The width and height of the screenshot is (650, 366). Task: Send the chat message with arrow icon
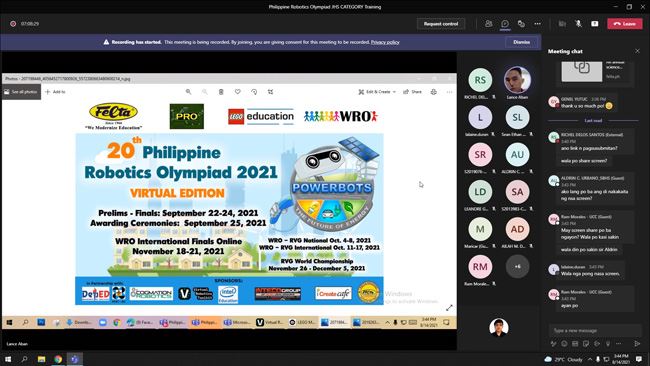[637, 343]
